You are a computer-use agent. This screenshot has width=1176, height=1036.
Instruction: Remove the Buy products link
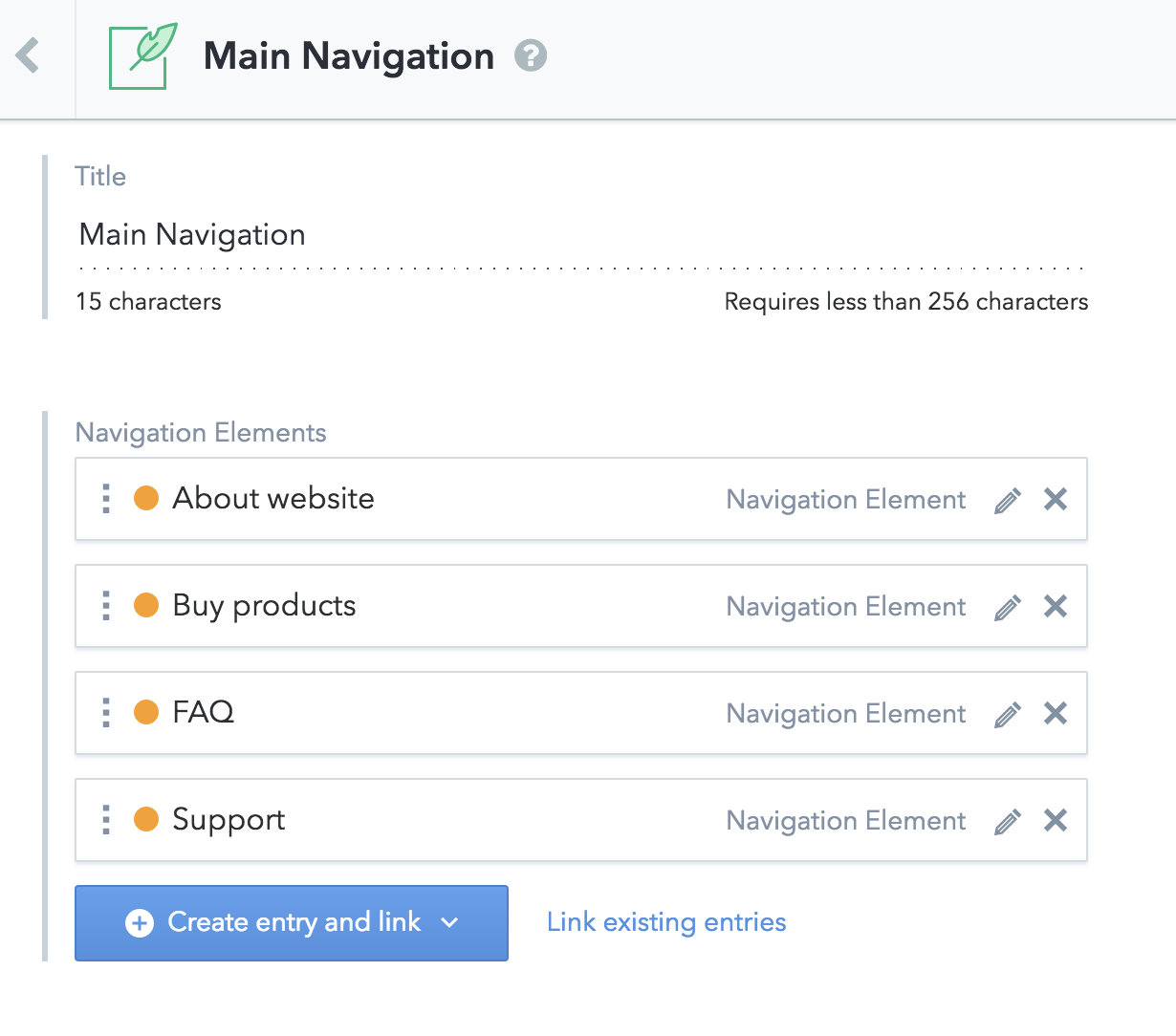click(x=1056, y=606)
